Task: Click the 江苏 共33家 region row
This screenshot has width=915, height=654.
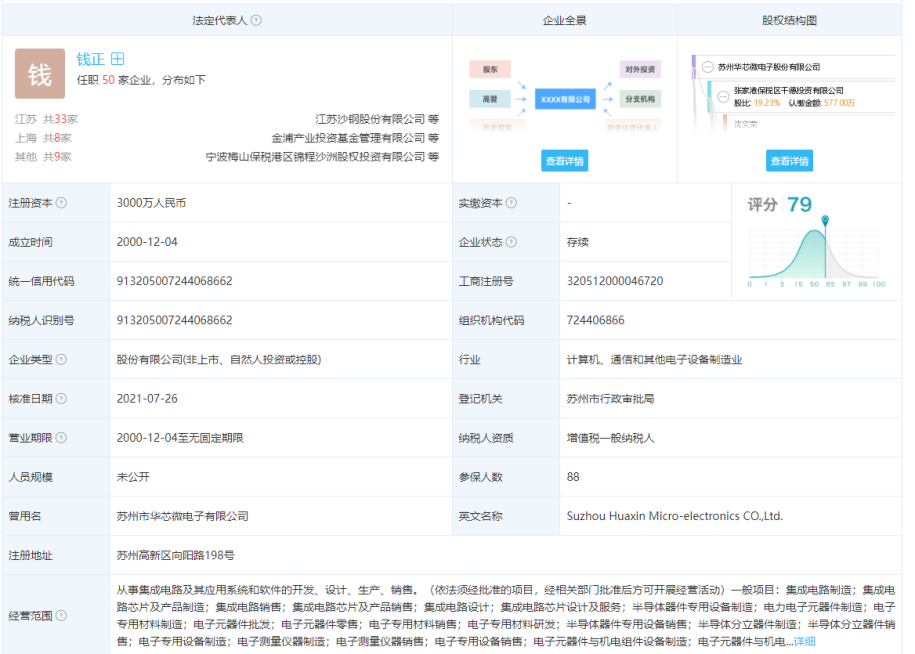Action: (x=47, y=119)
